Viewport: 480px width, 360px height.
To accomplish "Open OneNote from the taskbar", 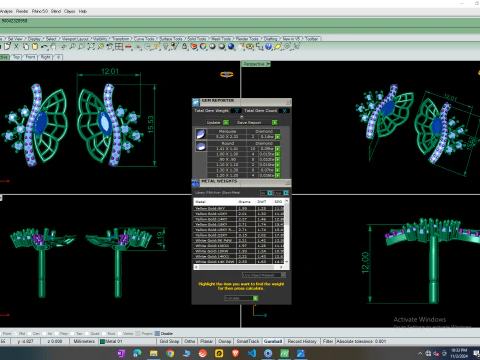I will pos(121,353).
